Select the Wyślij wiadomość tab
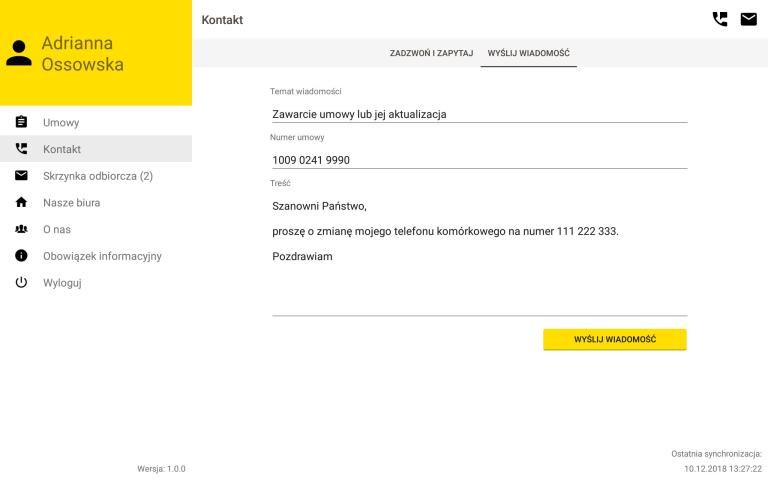This screenshot has height=480, width=768. coord(528,53)
